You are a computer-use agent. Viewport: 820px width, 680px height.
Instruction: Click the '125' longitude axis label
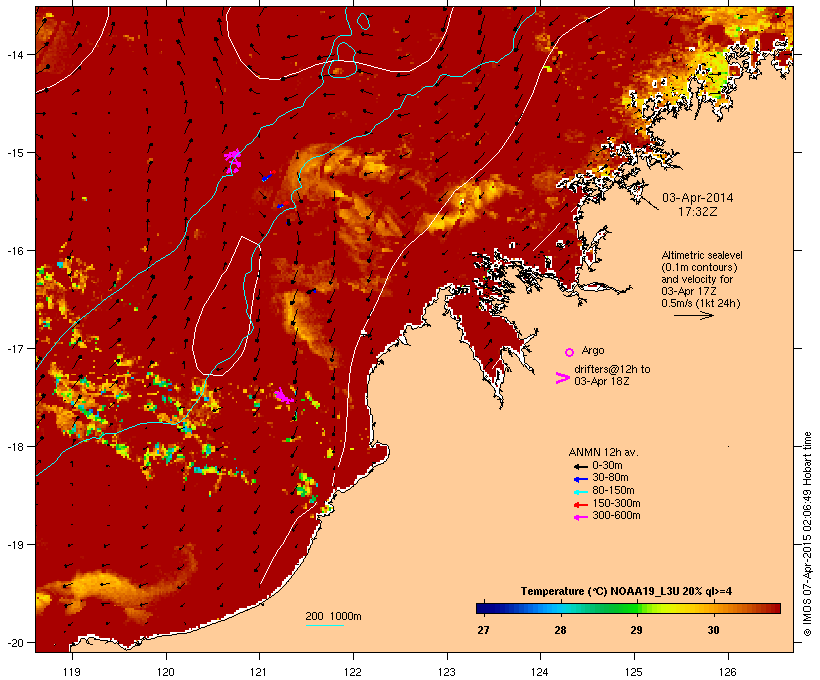click(x=634, y=672)
